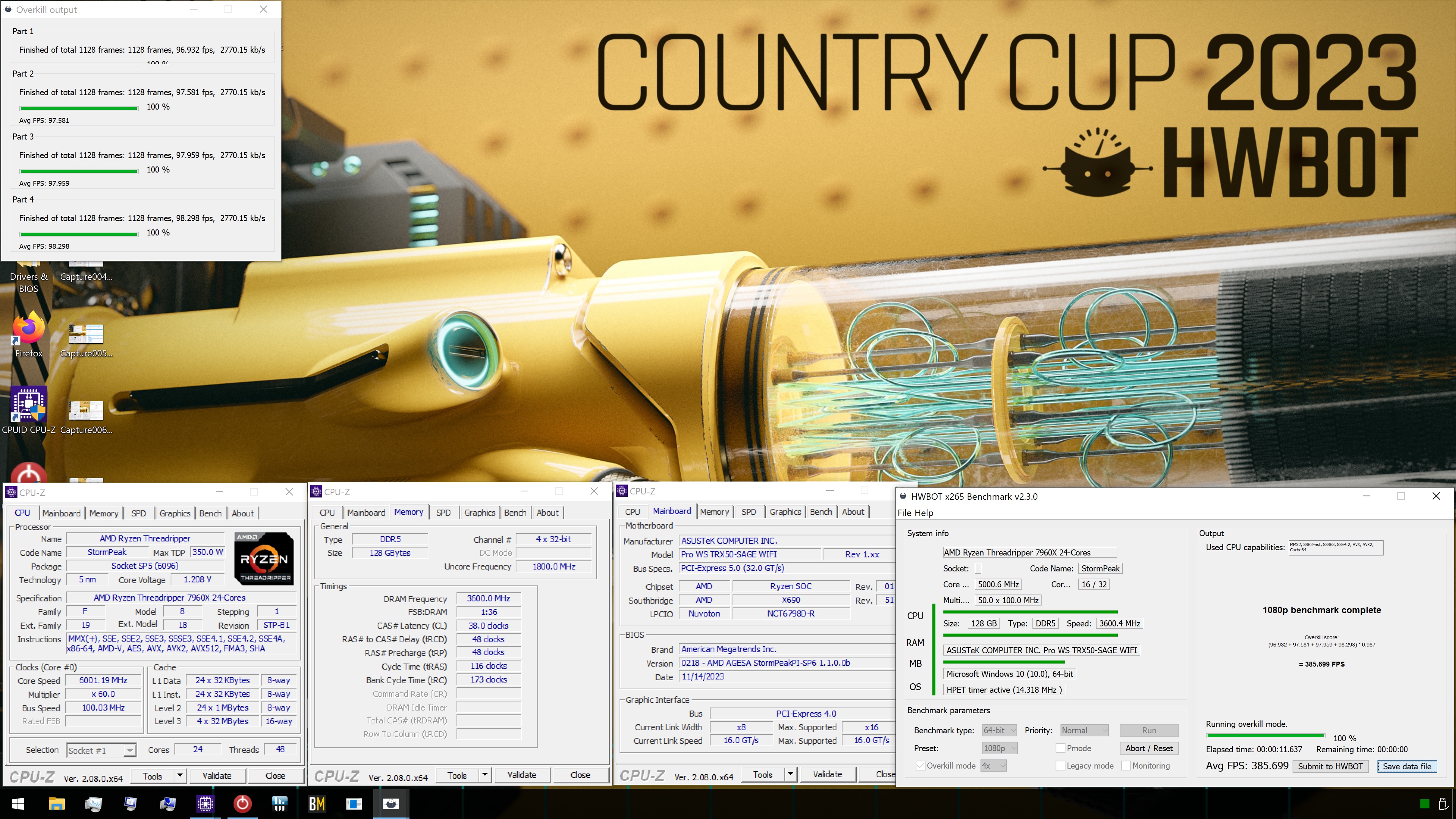Switch to SPD tab in Memory CPU-Z window
This screenshot has height=819, width=1456.
tap(443, 513)
